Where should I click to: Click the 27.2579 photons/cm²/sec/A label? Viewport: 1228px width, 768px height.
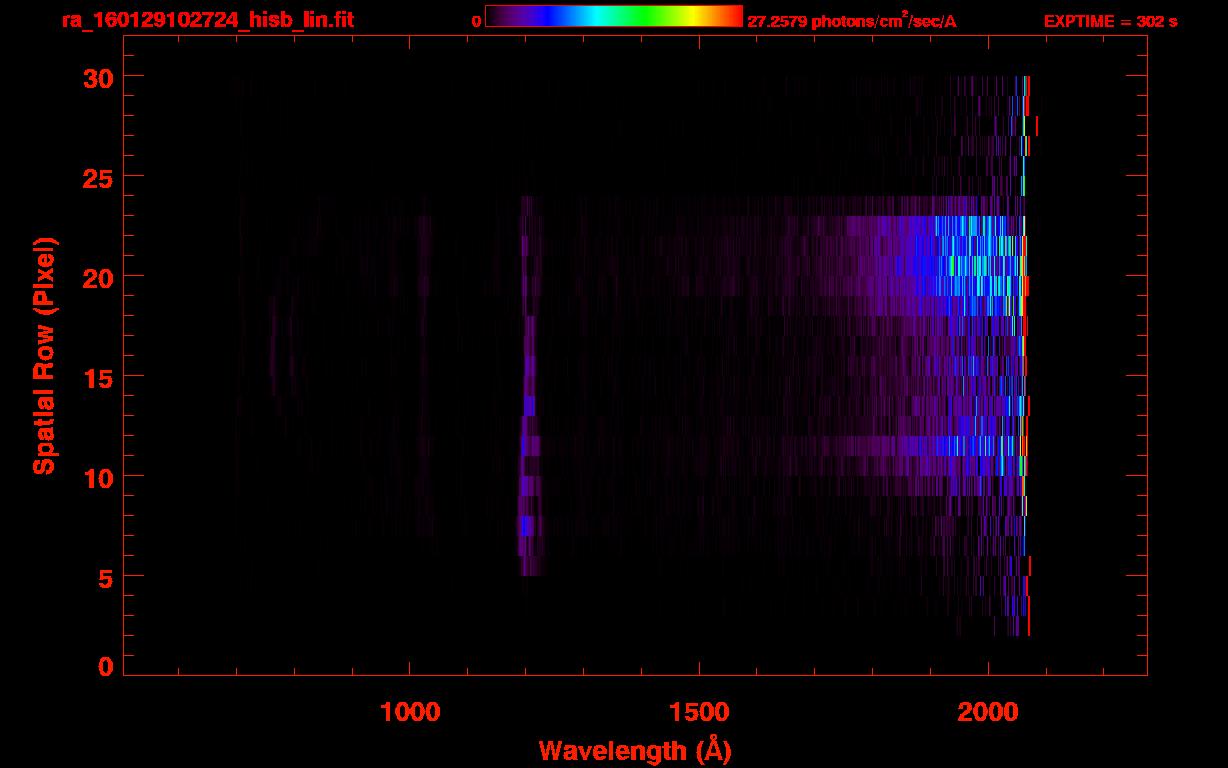852,20
